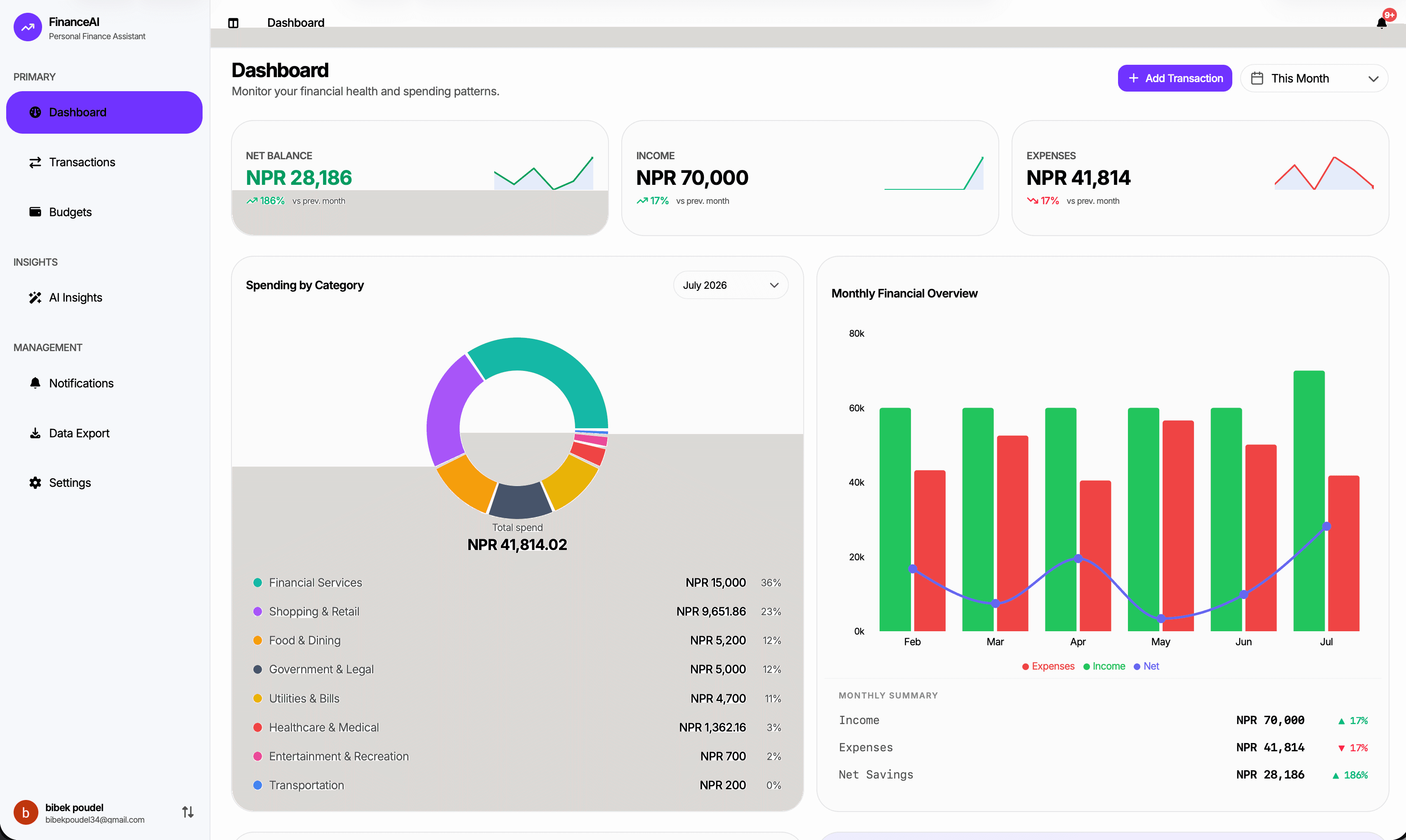Screen dimensions: 1406x840
Task: Click the Expenses sparkline chart
Action: tap(1323, 173)
